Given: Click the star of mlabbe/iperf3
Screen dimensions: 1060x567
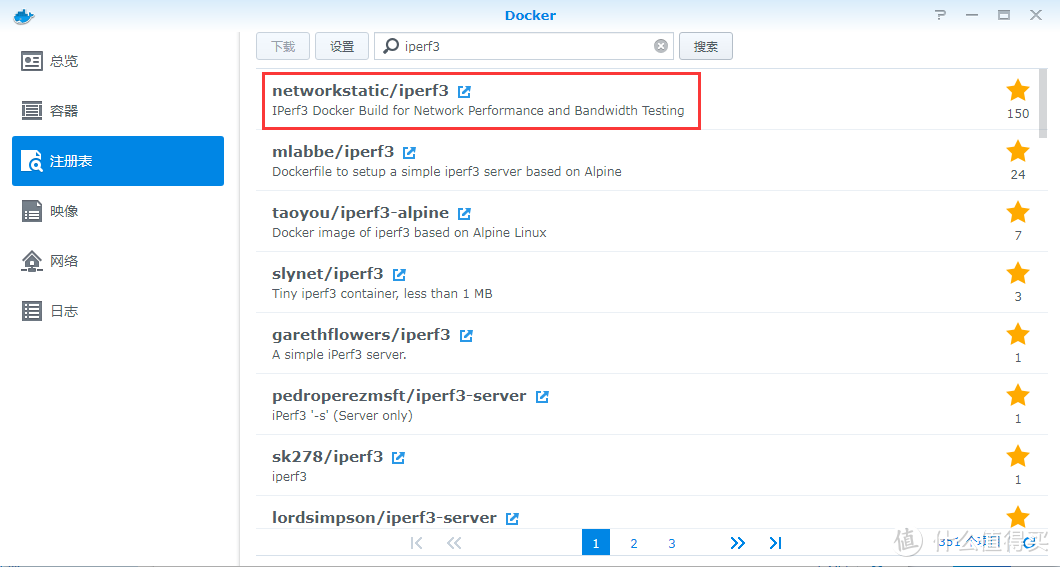Looking at the screenshot, I should pyautogui.click(x=1017, y=151).
